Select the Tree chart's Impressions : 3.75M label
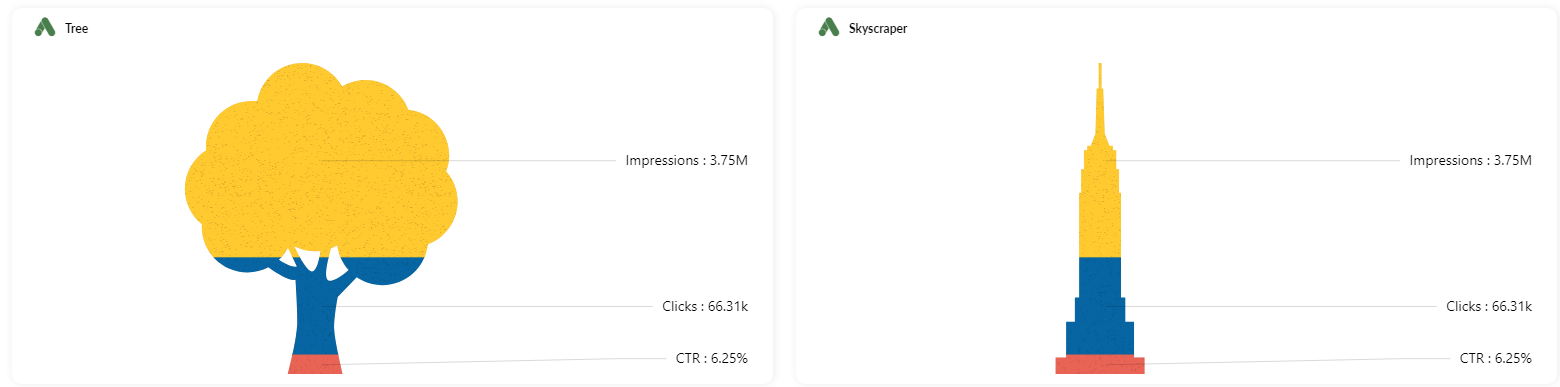 pos(687,160)
